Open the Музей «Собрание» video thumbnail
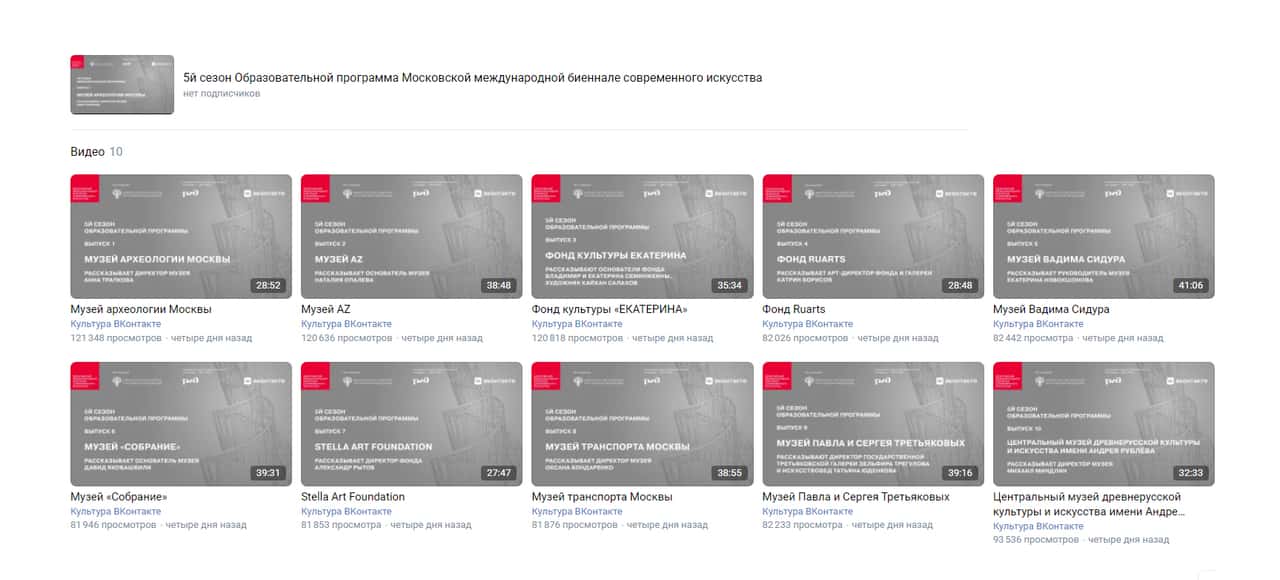Viewport: 1280px width, 580px height. (x=181, y=424)
